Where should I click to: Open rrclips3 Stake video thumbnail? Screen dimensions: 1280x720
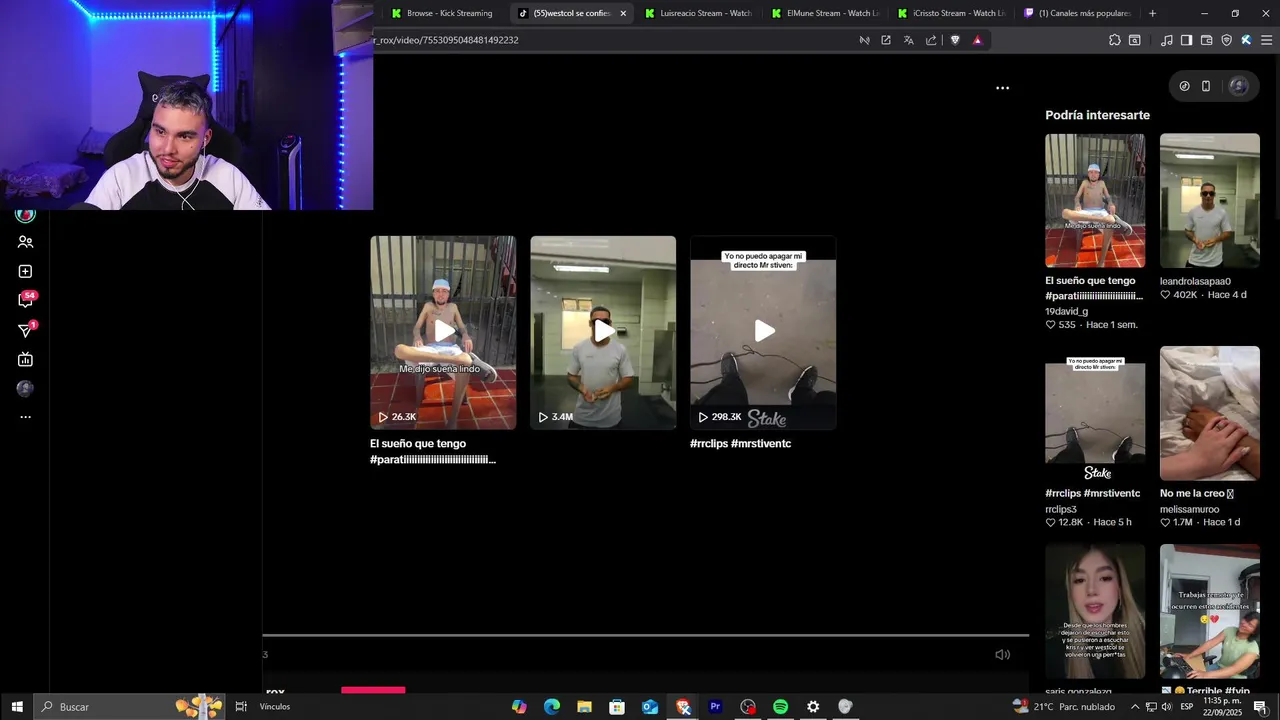[x=1095, y=413]
